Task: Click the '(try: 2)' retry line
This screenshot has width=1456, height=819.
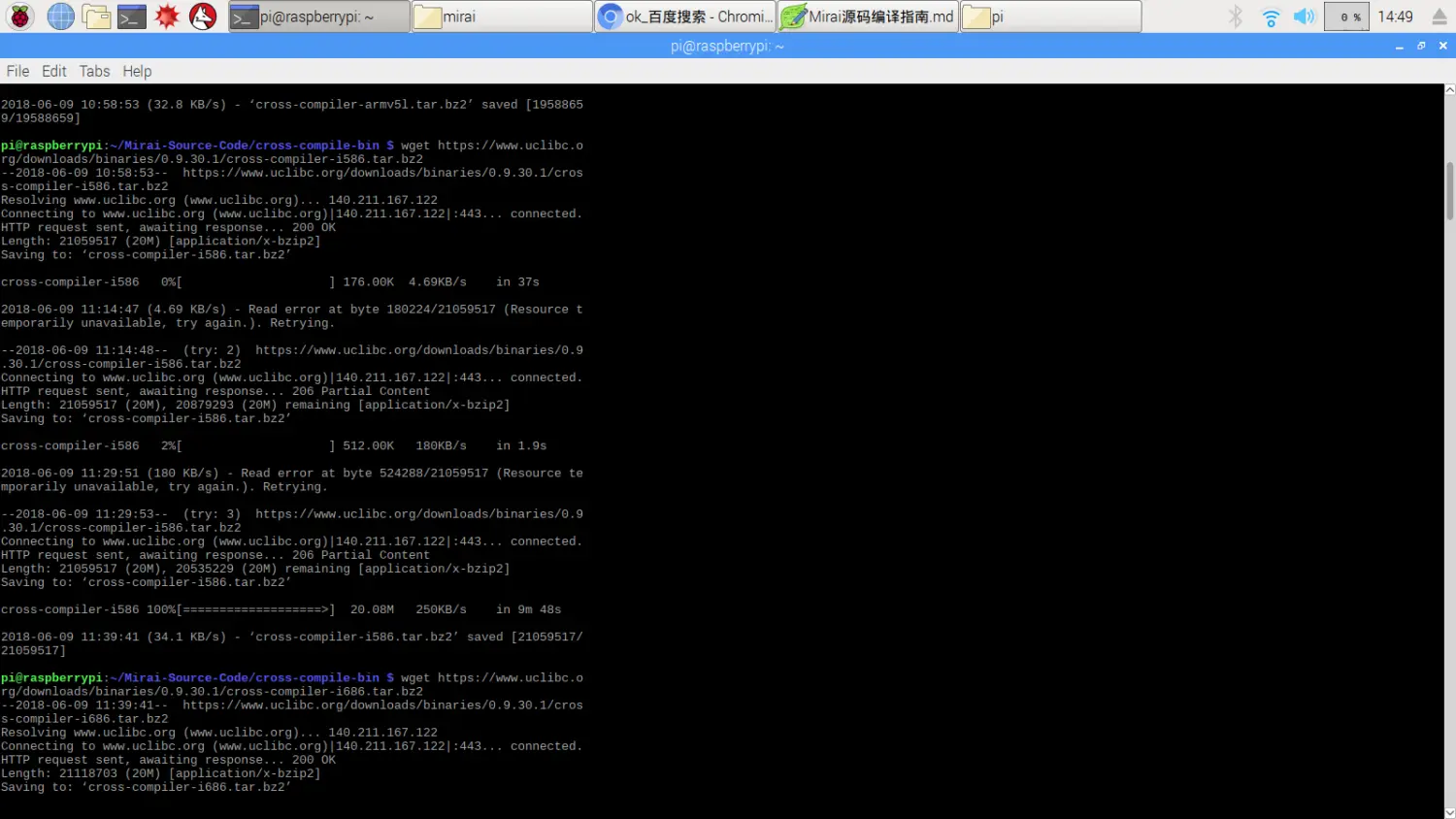Action: (x=292, y=357)
